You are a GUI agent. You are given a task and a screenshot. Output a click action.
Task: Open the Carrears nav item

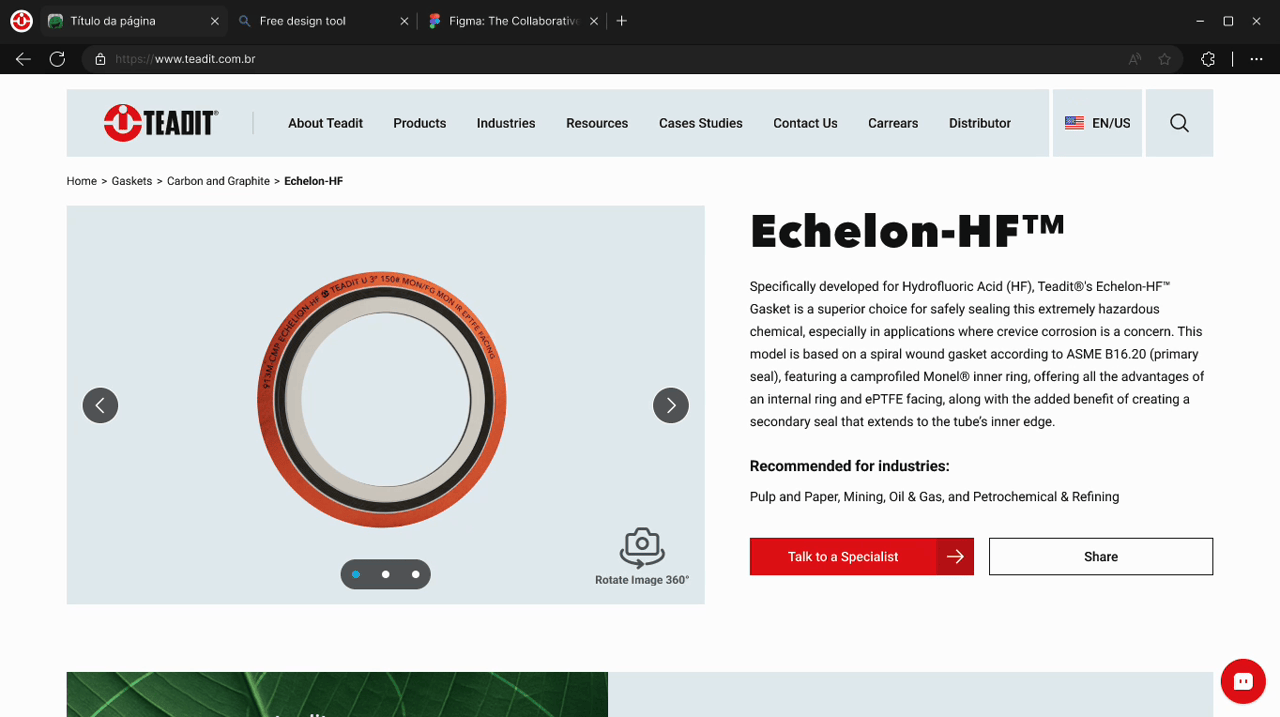coord(893,123)
